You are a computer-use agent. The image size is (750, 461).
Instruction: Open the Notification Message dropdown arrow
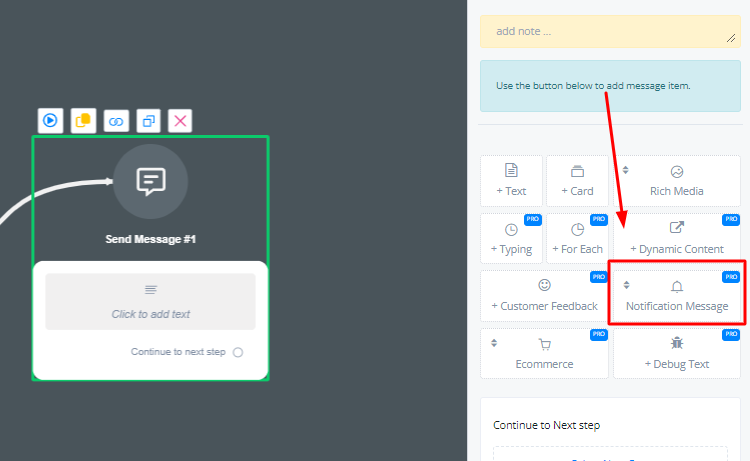[626, 285]
